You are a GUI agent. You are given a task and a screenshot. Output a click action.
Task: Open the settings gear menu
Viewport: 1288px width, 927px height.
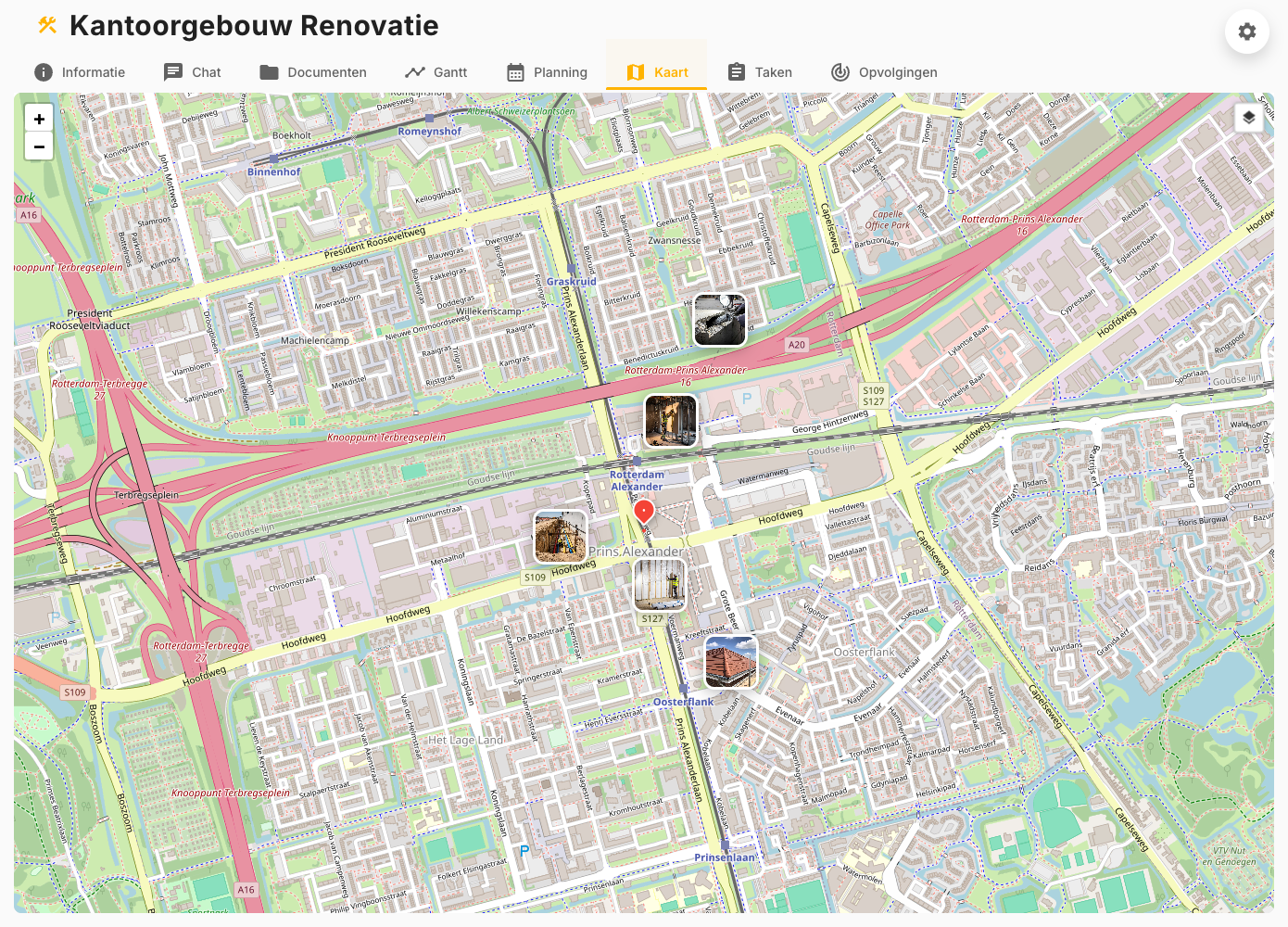[x=1246, y=32]
